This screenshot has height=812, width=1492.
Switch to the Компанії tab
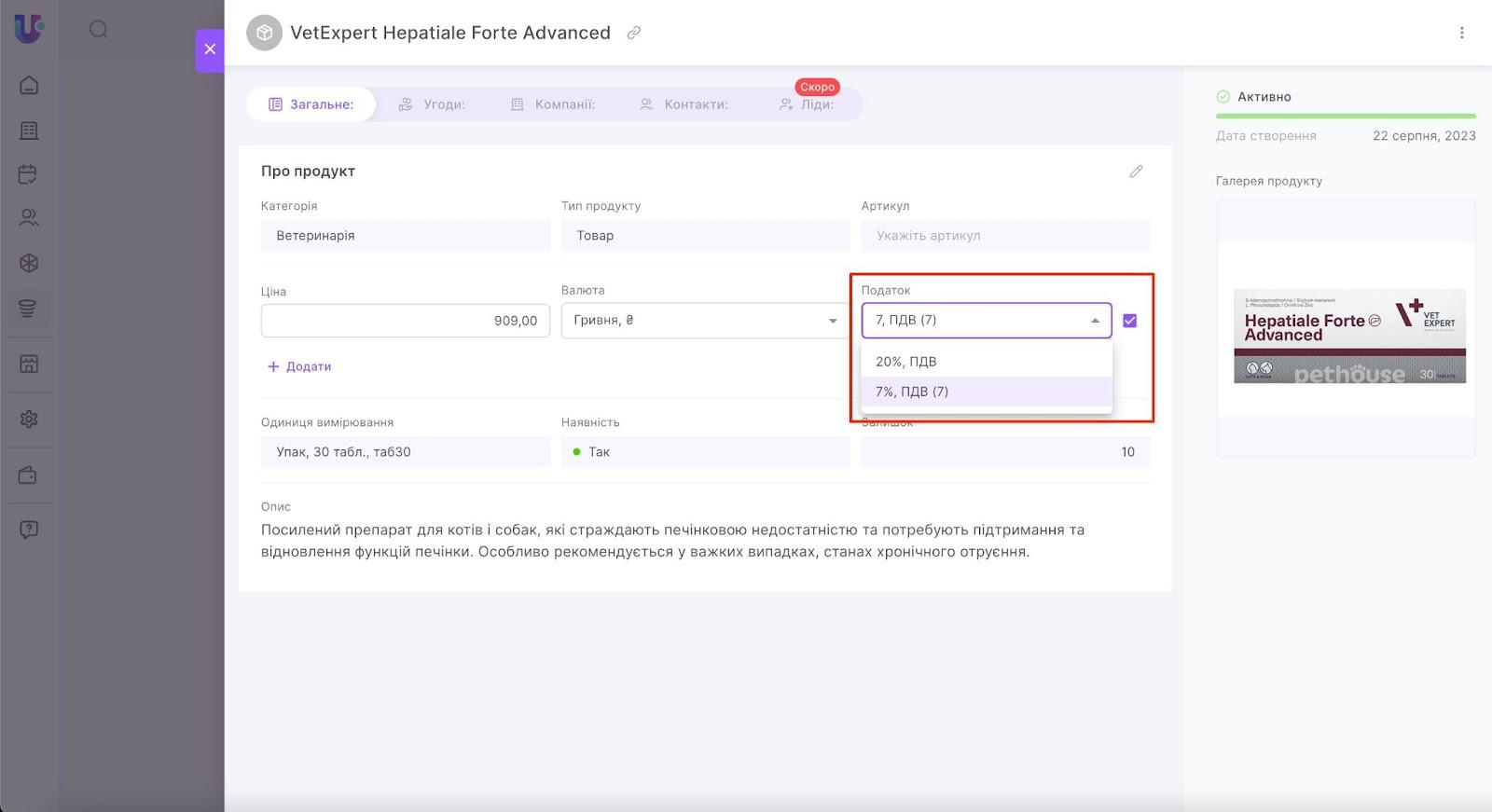coord(553,104)
